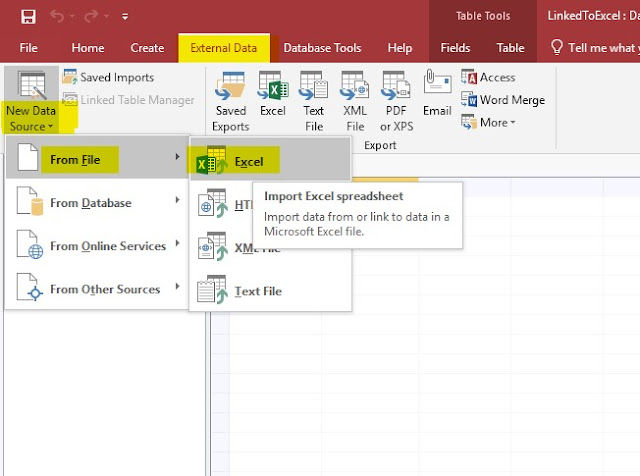Expand the From Online Services submenu
The width and height of the screenshot is (640, 476).
(97, 244)
